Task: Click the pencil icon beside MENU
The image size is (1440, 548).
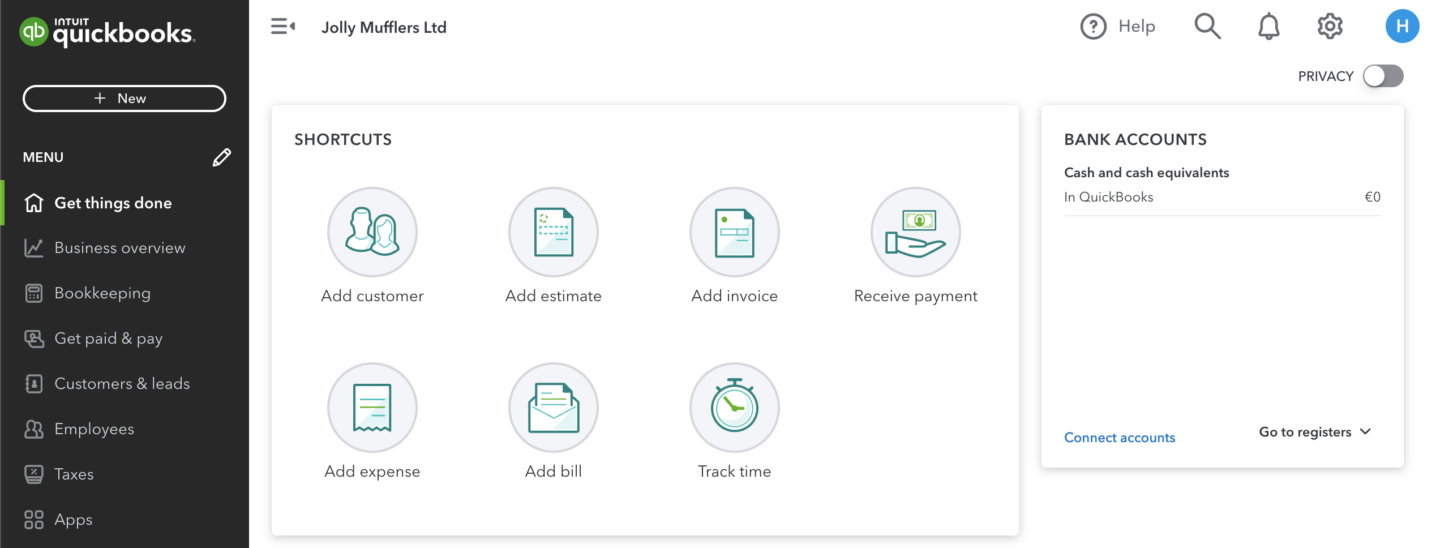Action: click(222, 157)
